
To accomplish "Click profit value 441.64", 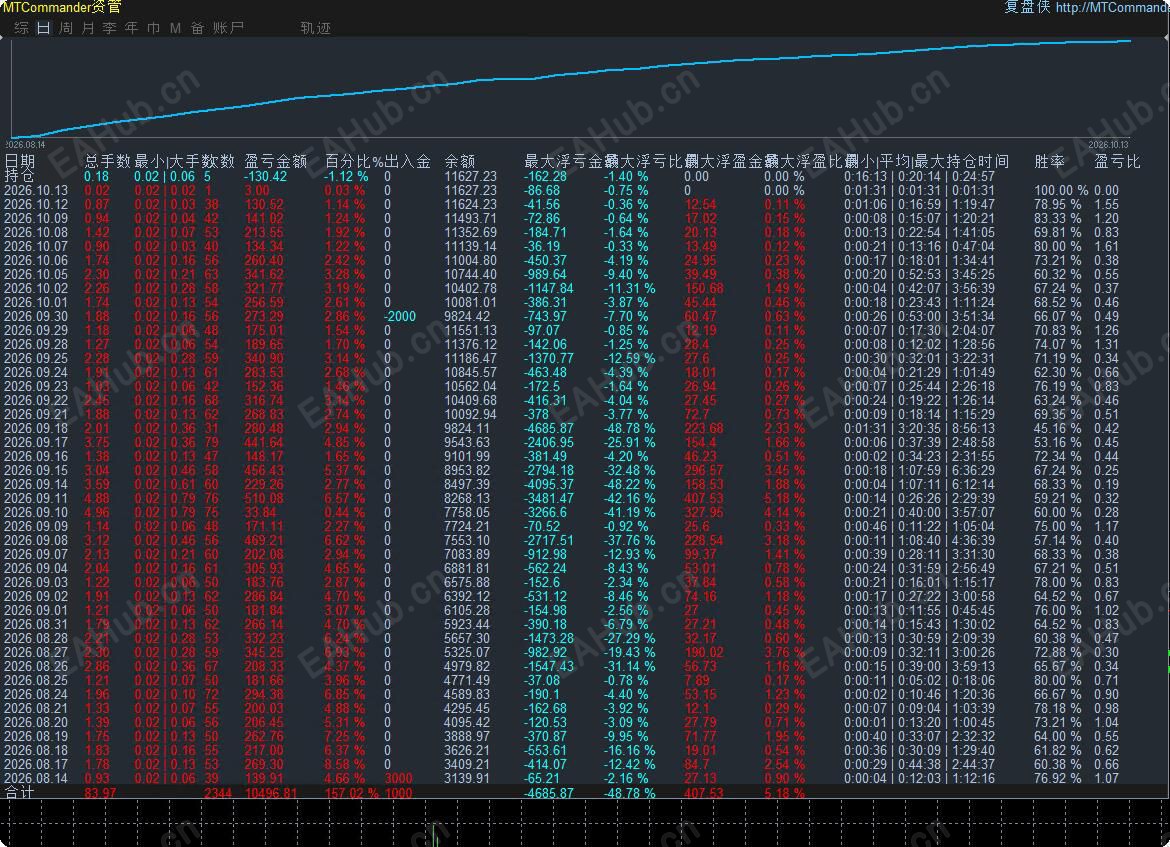I will (264, 443).
